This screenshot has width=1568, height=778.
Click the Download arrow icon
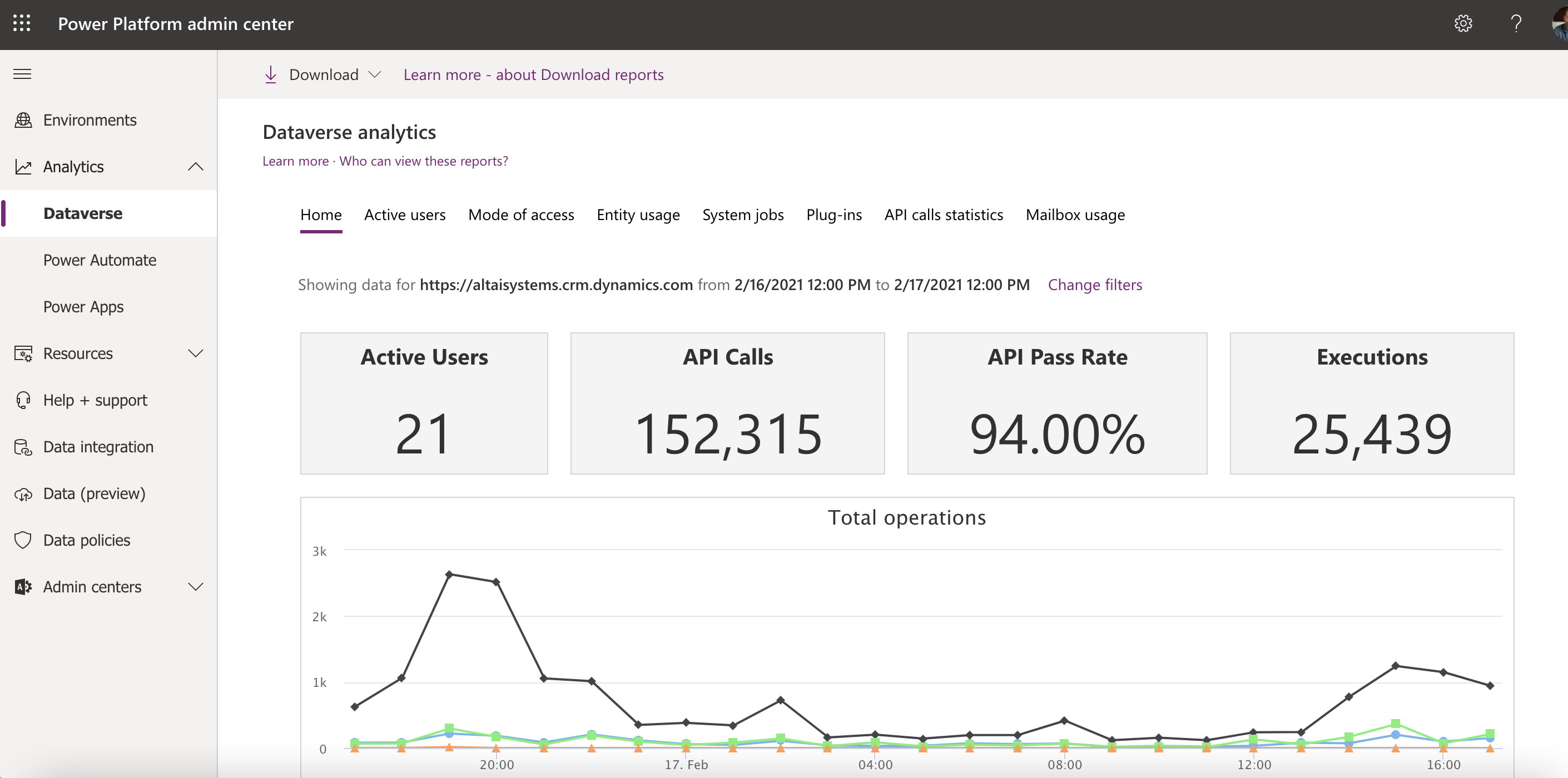tap(271, 75)
